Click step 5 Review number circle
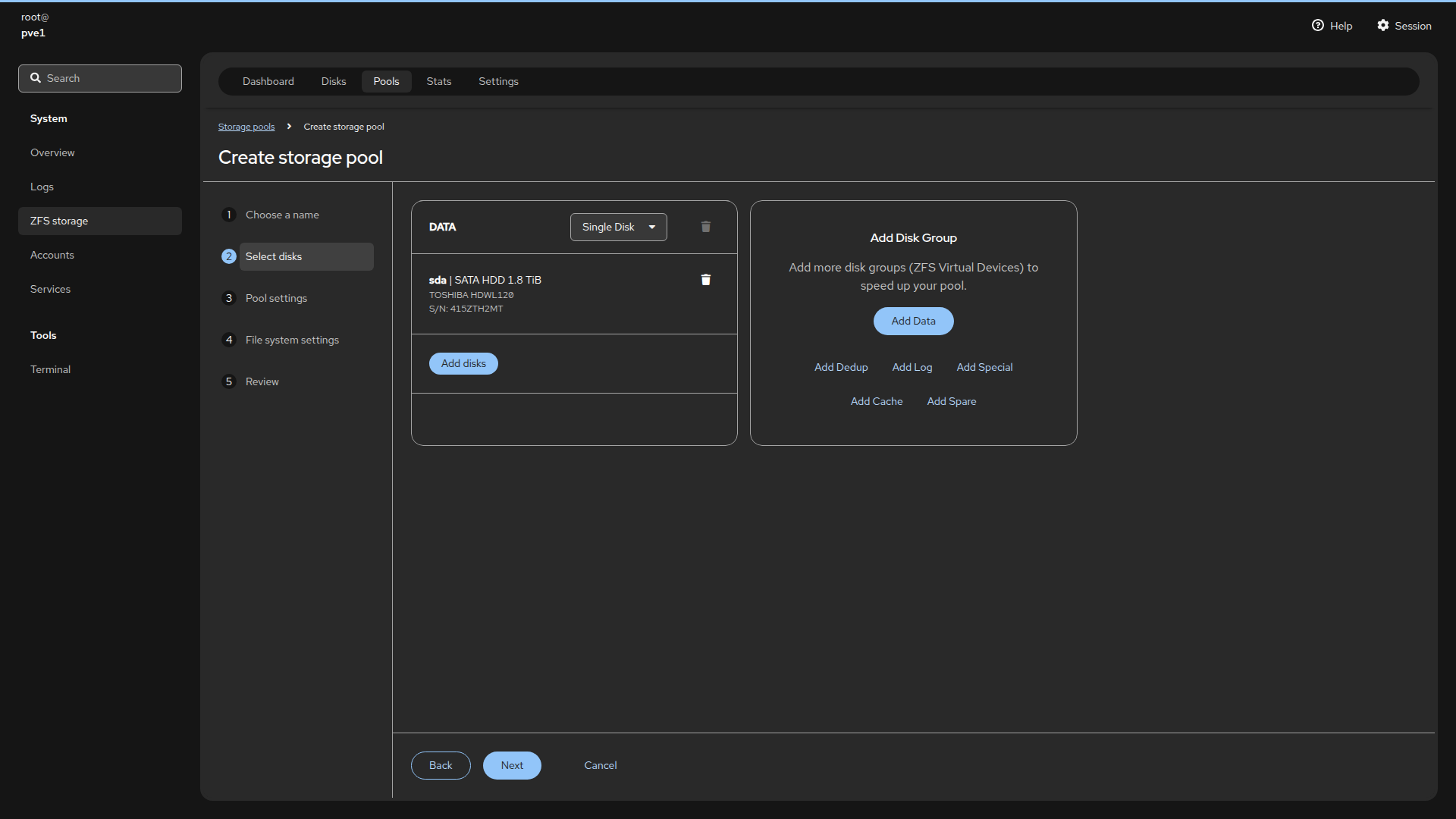The width and height of the screenshot is (1456, 819). 228,381
